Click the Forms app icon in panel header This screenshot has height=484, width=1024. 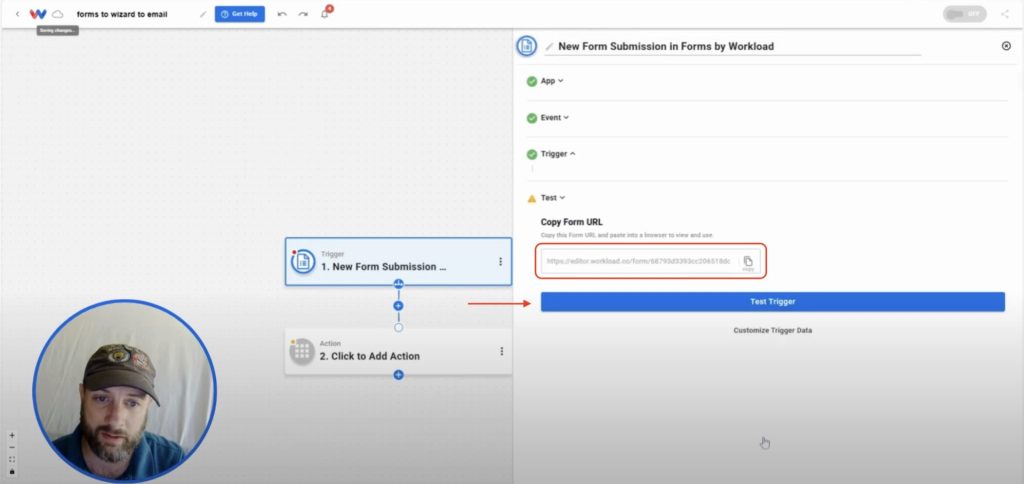click(526, 46)
